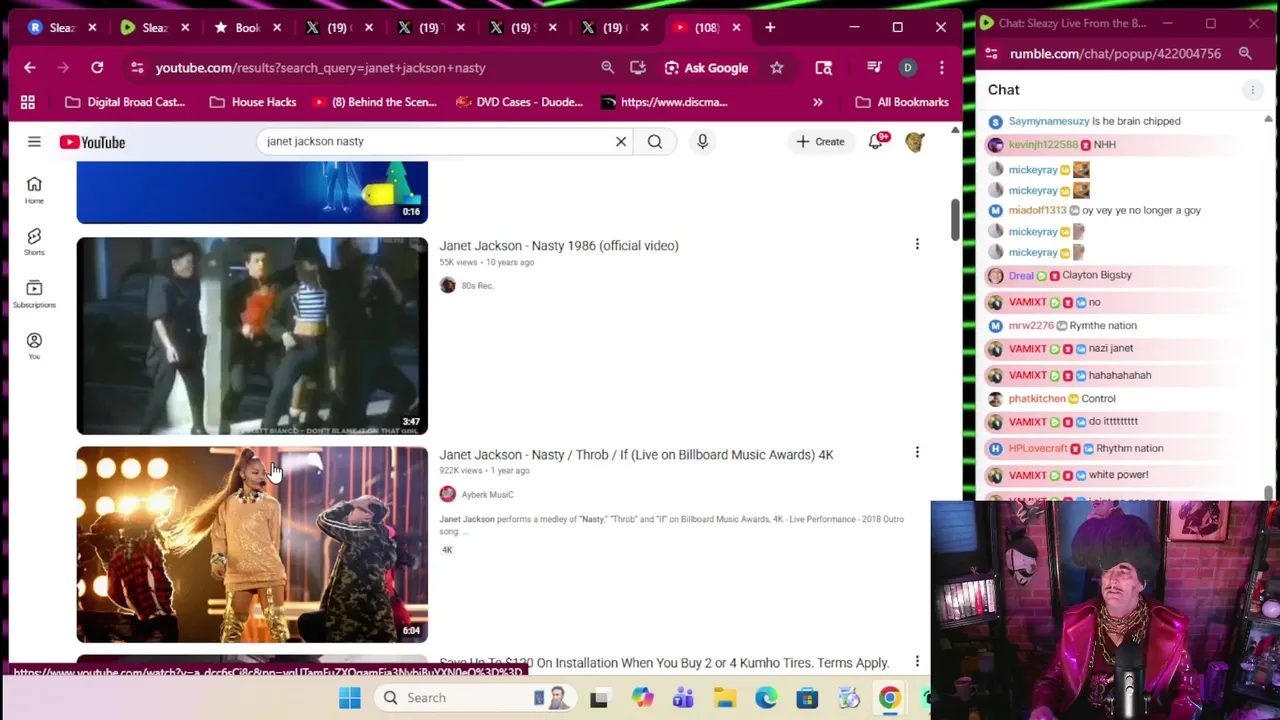Open the YouTube hamburger guide menu
Viewport: 1280px width, 720px height.
pos(34,142)
